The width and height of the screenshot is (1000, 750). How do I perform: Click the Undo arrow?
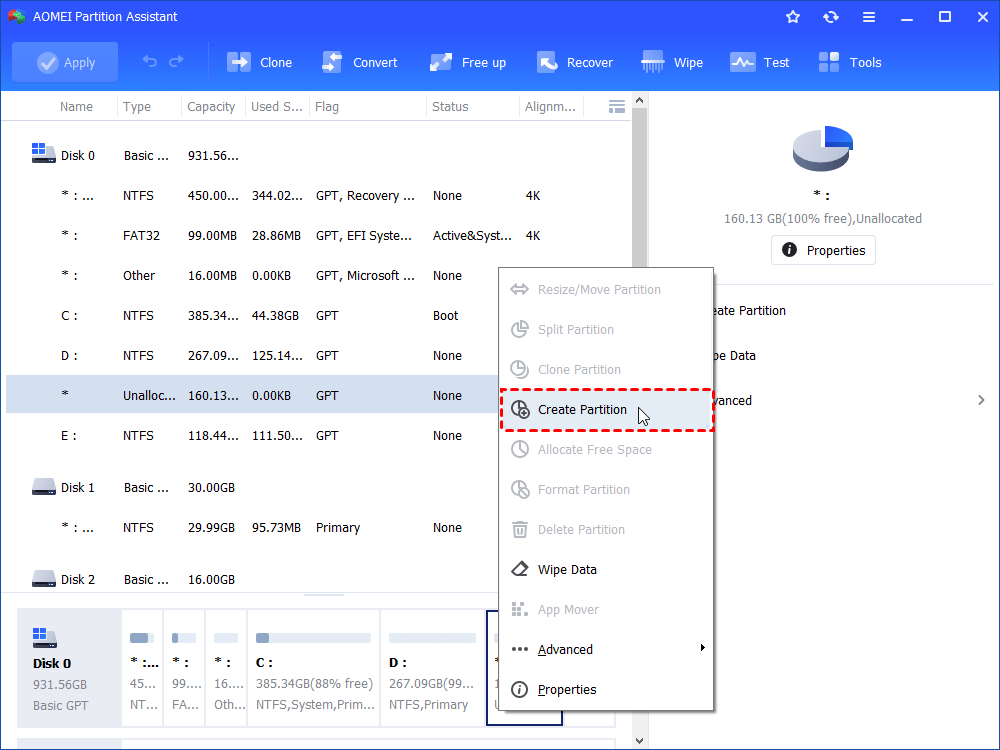pyautogui.click(x=148, y=61)
